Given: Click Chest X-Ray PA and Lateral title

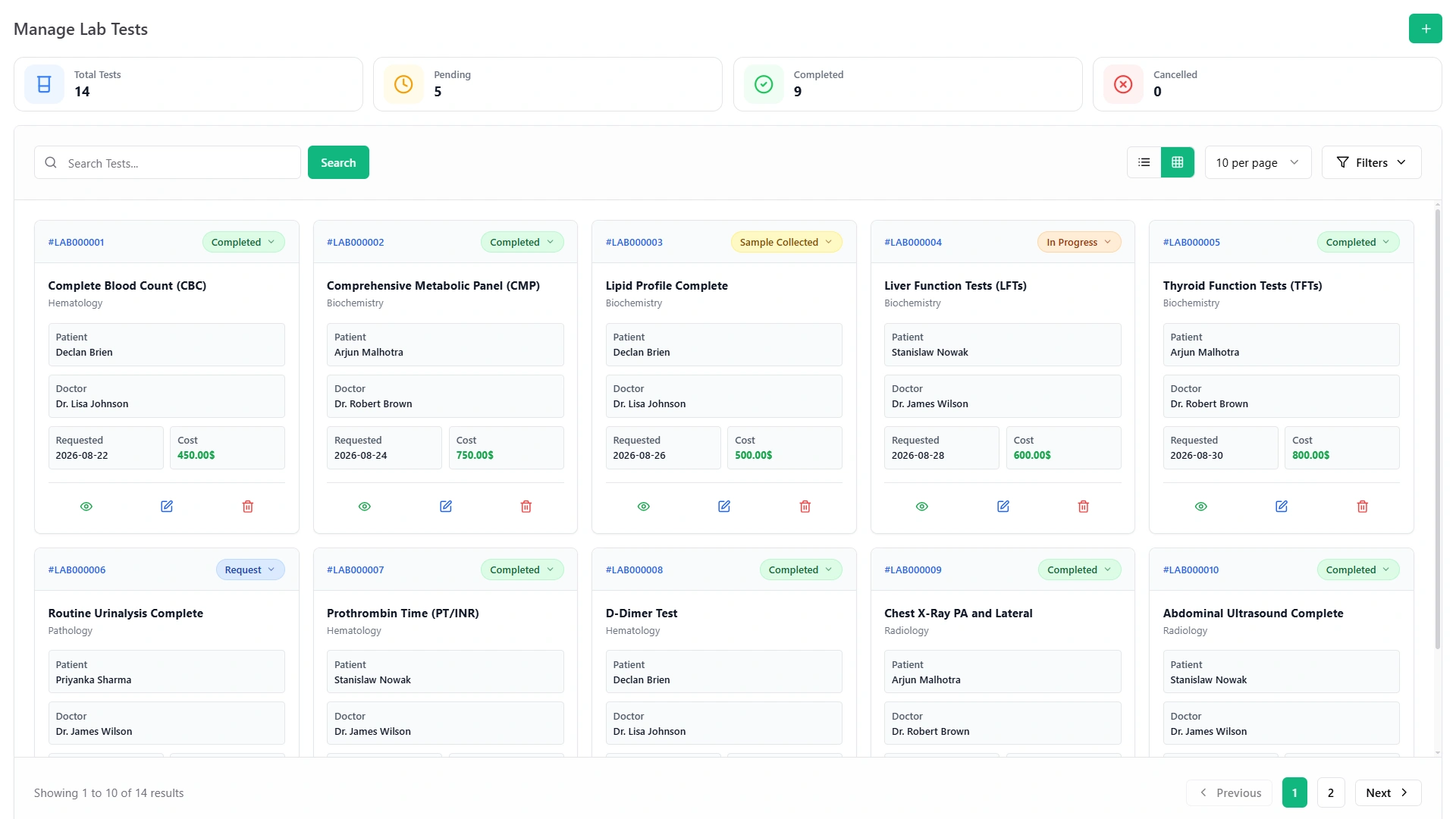Looking at the screenshot, I should click(x=959, y=613).
